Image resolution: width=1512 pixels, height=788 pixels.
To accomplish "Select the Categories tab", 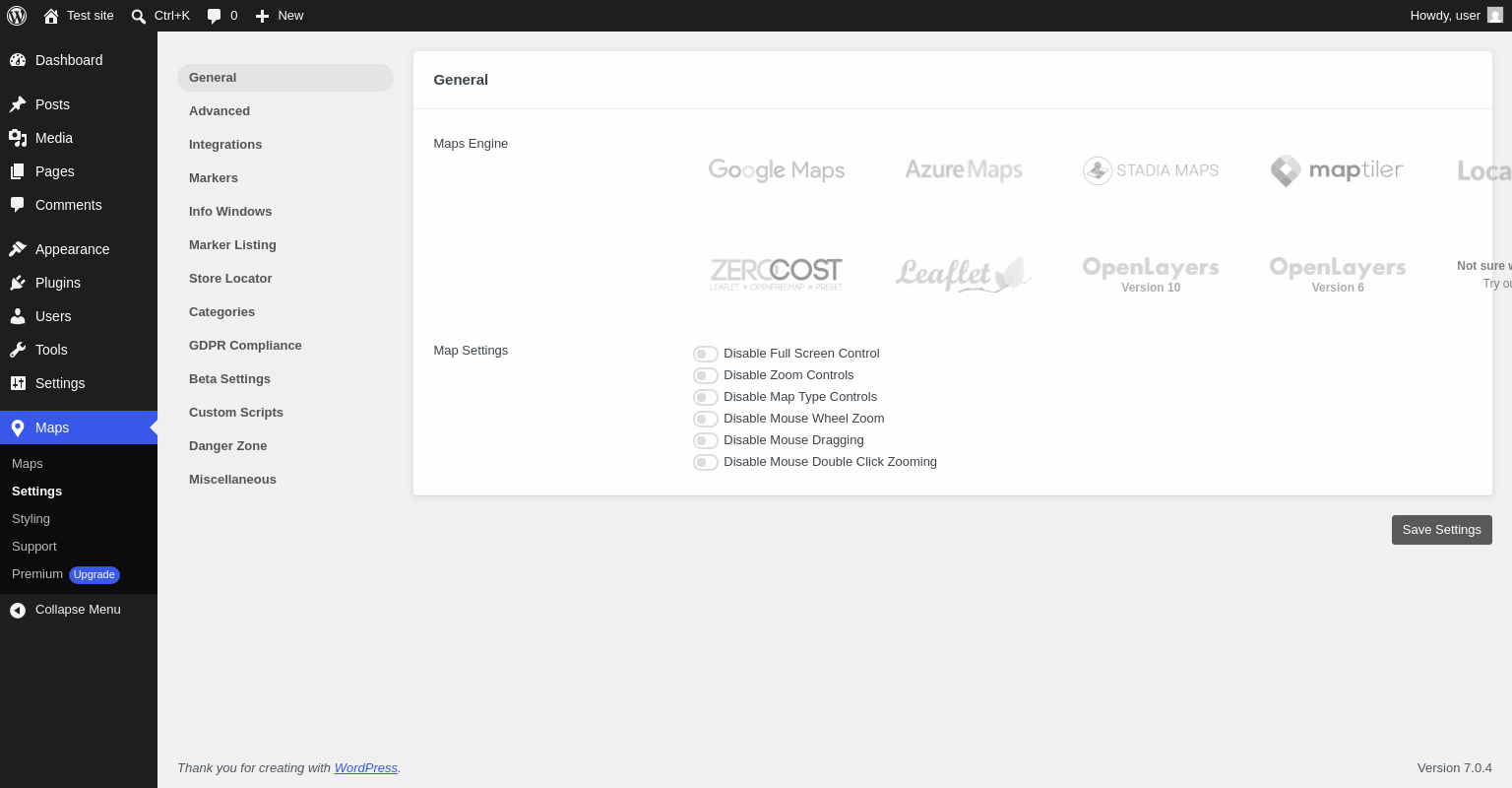I will (285, 312).
